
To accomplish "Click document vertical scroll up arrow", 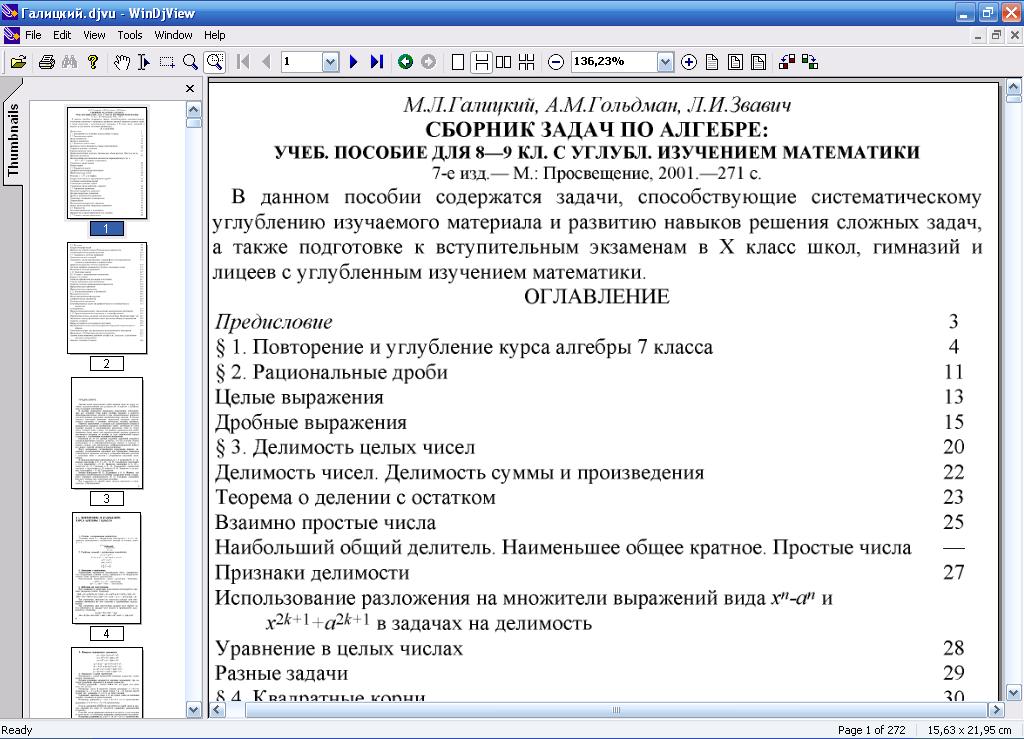I will pos(1014,87).
